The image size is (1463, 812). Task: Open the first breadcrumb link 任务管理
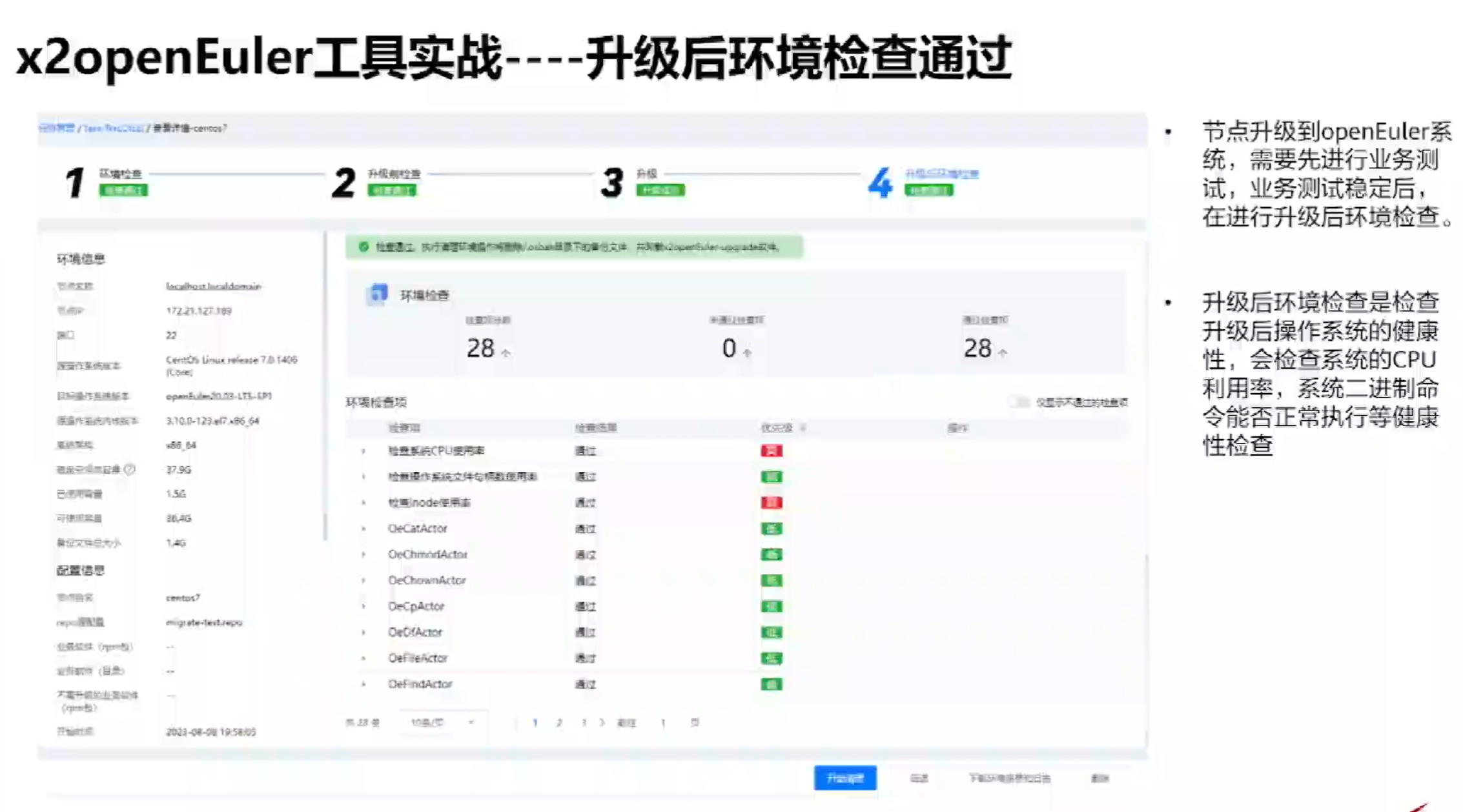click(57, 128)
